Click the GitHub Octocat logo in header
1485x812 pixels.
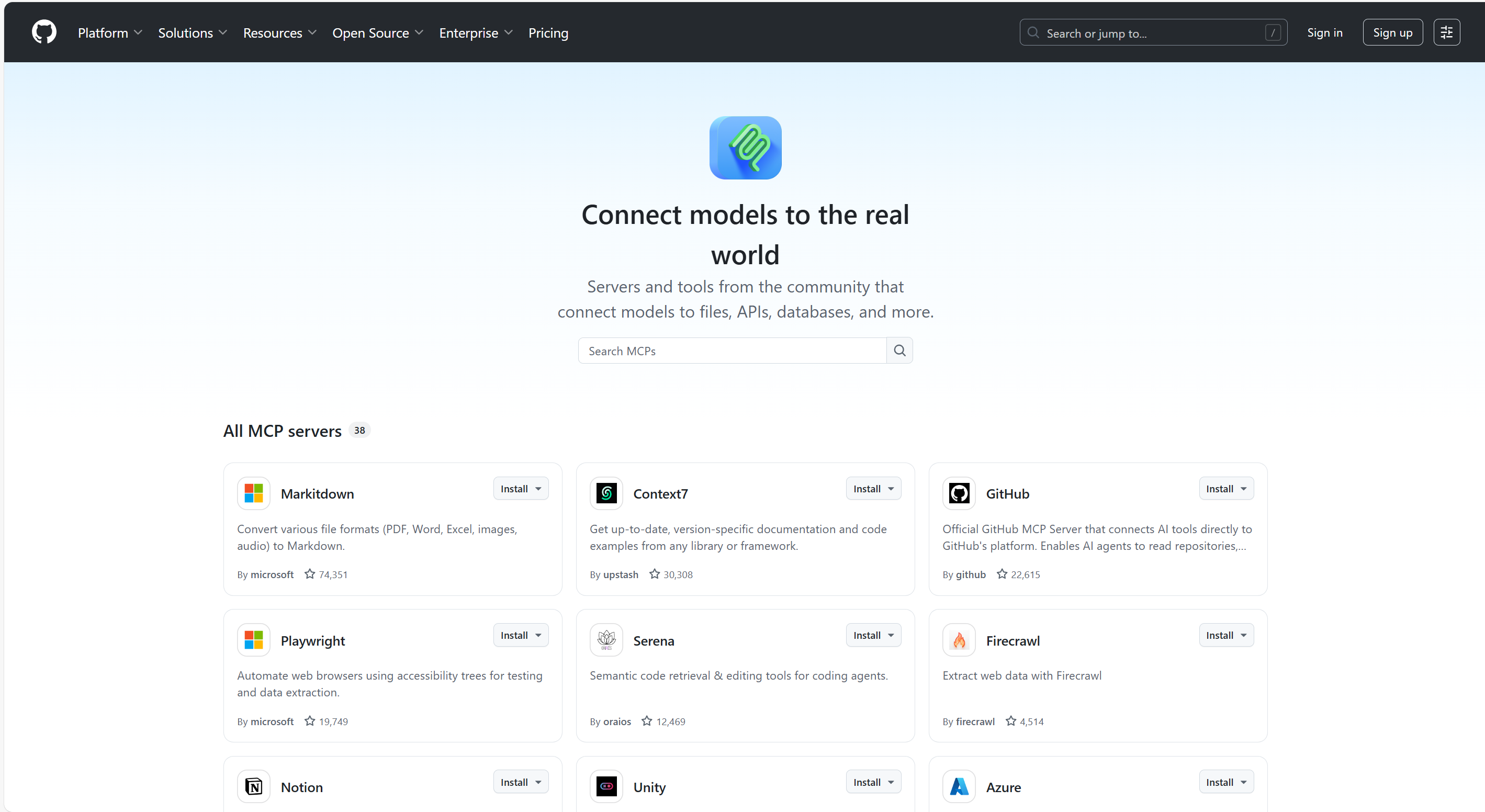pos(44,32)
